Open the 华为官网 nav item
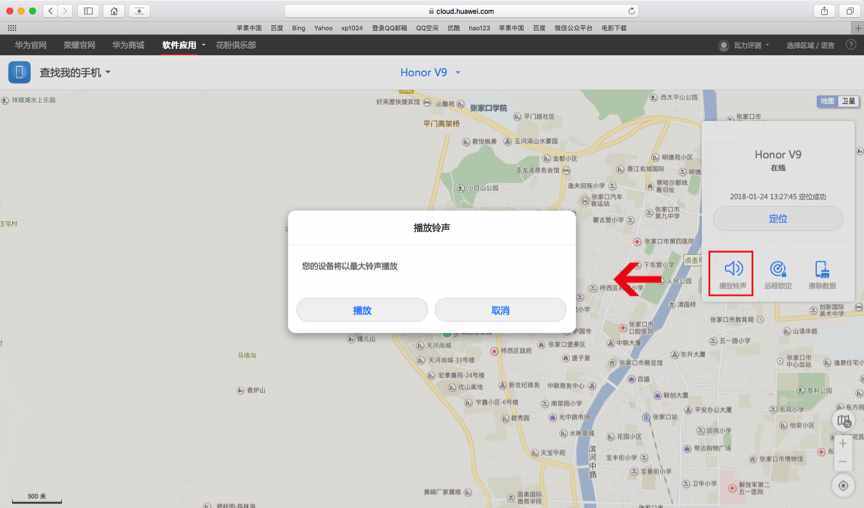This screenshot has width=864, height=508. [x=31, y=45]
